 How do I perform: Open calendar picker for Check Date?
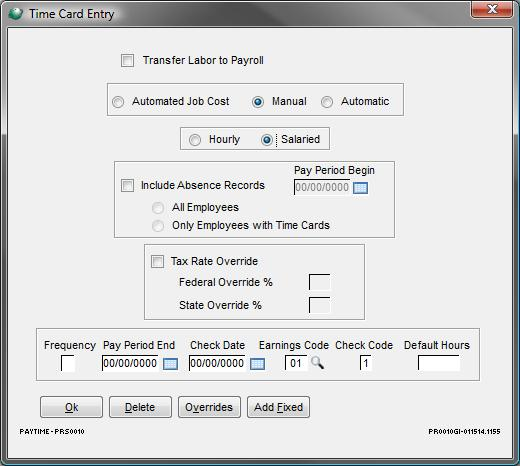pos(257,364)
